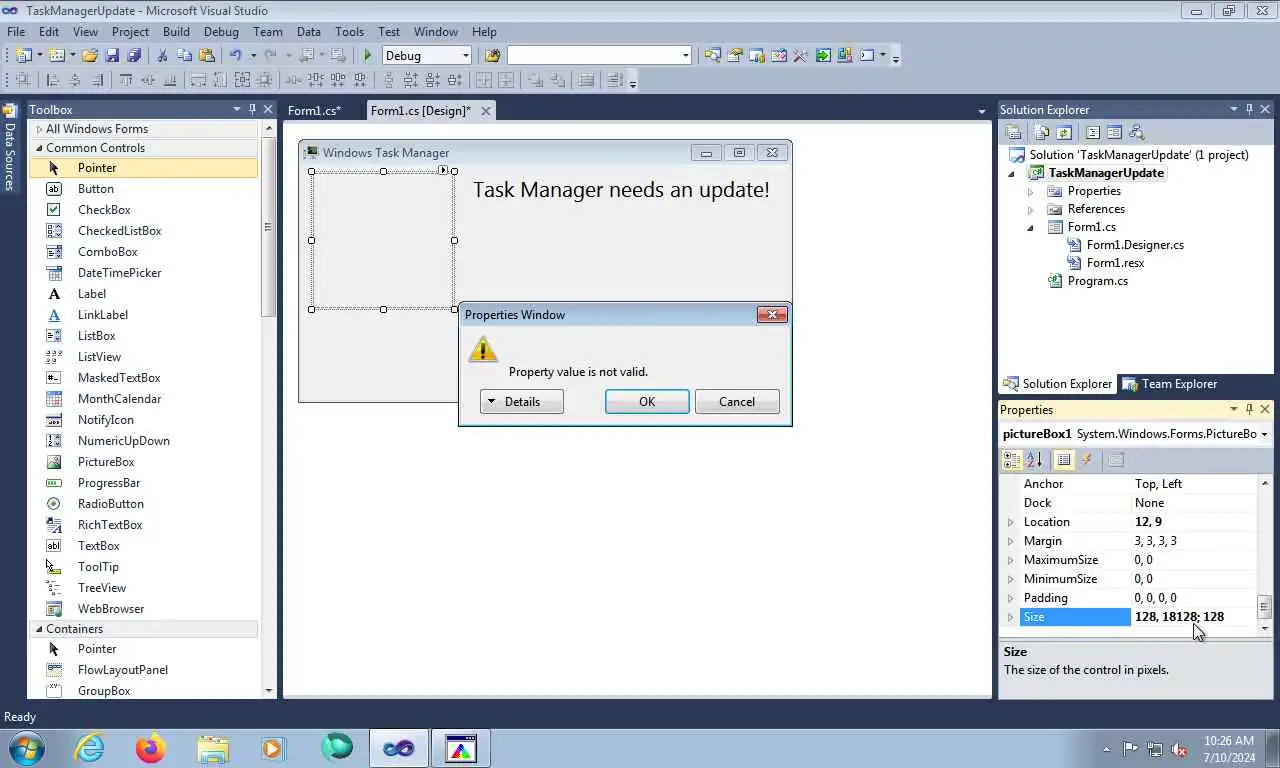Click the Properties grid vertical scrollbar
The width and height of the screenshot is (1280, 768).
point(1265,555)
